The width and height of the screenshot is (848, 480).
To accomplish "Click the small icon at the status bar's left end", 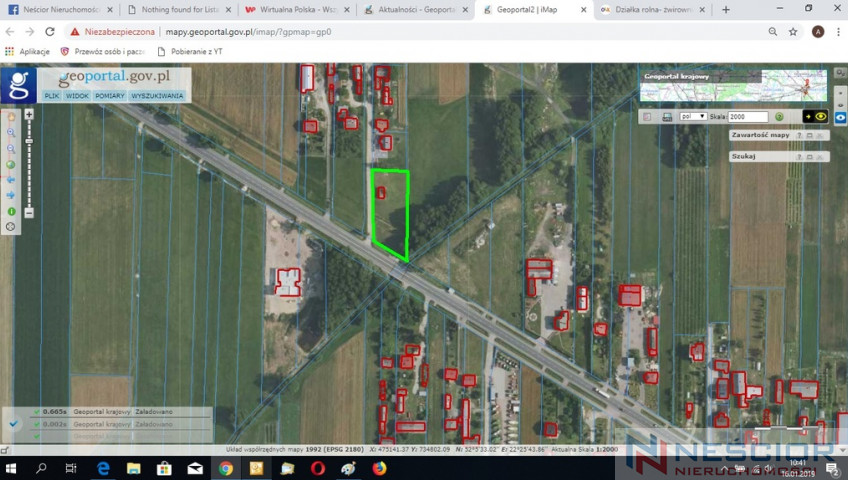I will coord(5,450).
